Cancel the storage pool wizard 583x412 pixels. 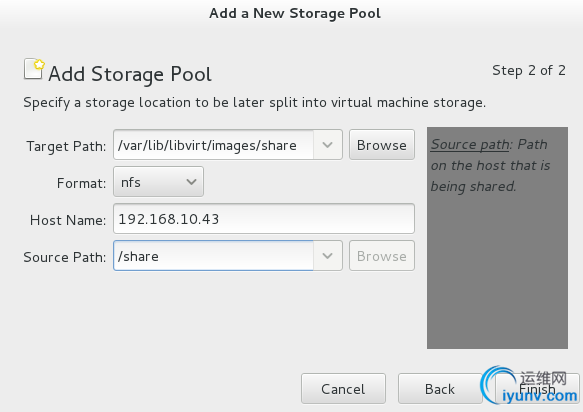(343, 389)
